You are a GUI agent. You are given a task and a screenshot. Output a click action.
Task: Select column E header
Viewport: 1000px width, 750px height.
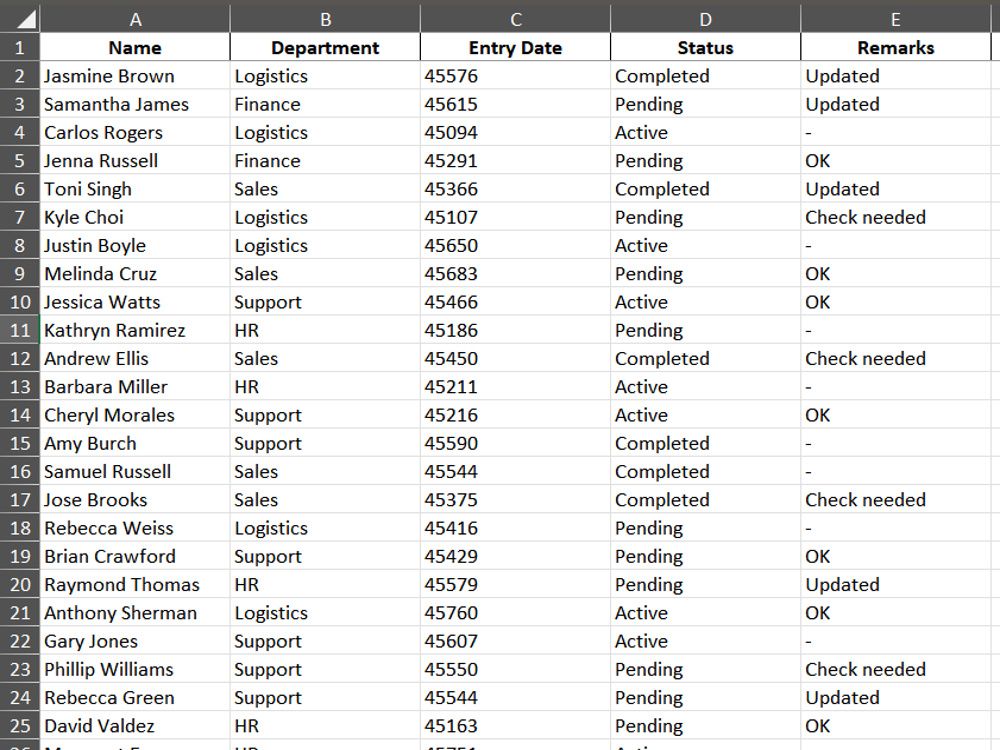(895, 19)
